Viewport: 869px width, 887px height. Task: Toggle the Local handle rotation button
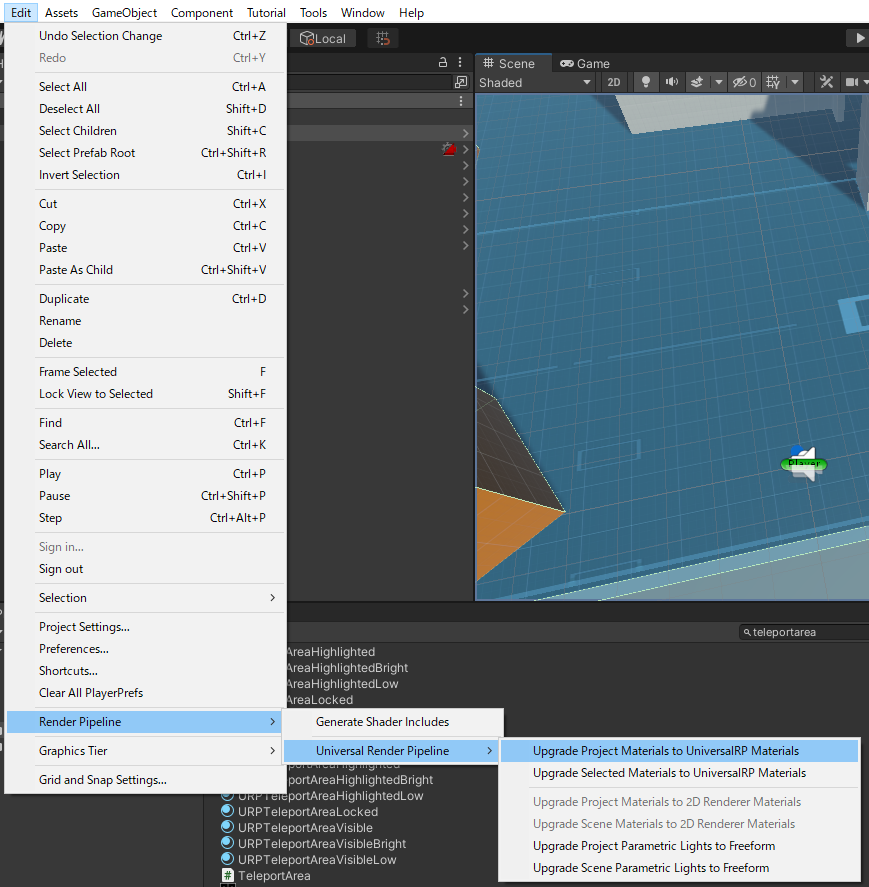click(323, 38)
